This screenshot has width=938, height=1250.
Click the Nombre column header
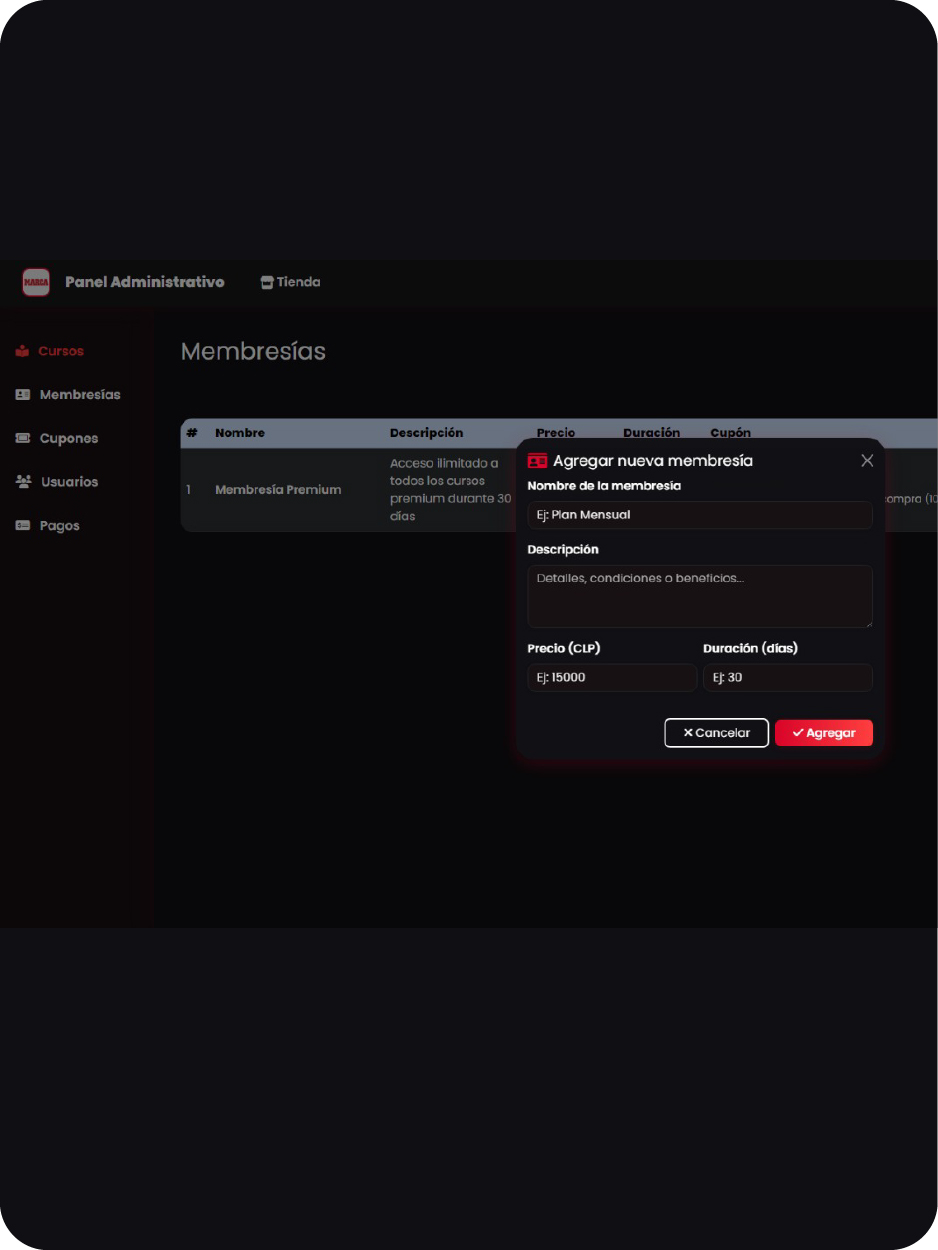240,433
